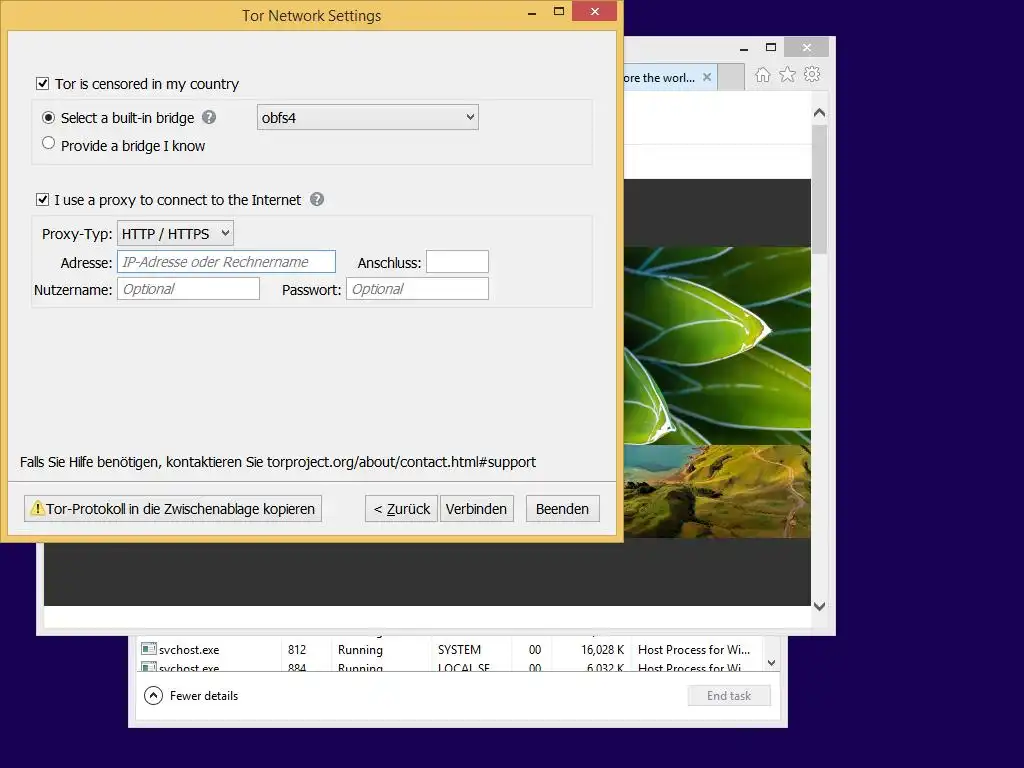Choose the 'Provide a bridge I know' option
This screenshot has height=768, width=1024.
pos(48,143)
